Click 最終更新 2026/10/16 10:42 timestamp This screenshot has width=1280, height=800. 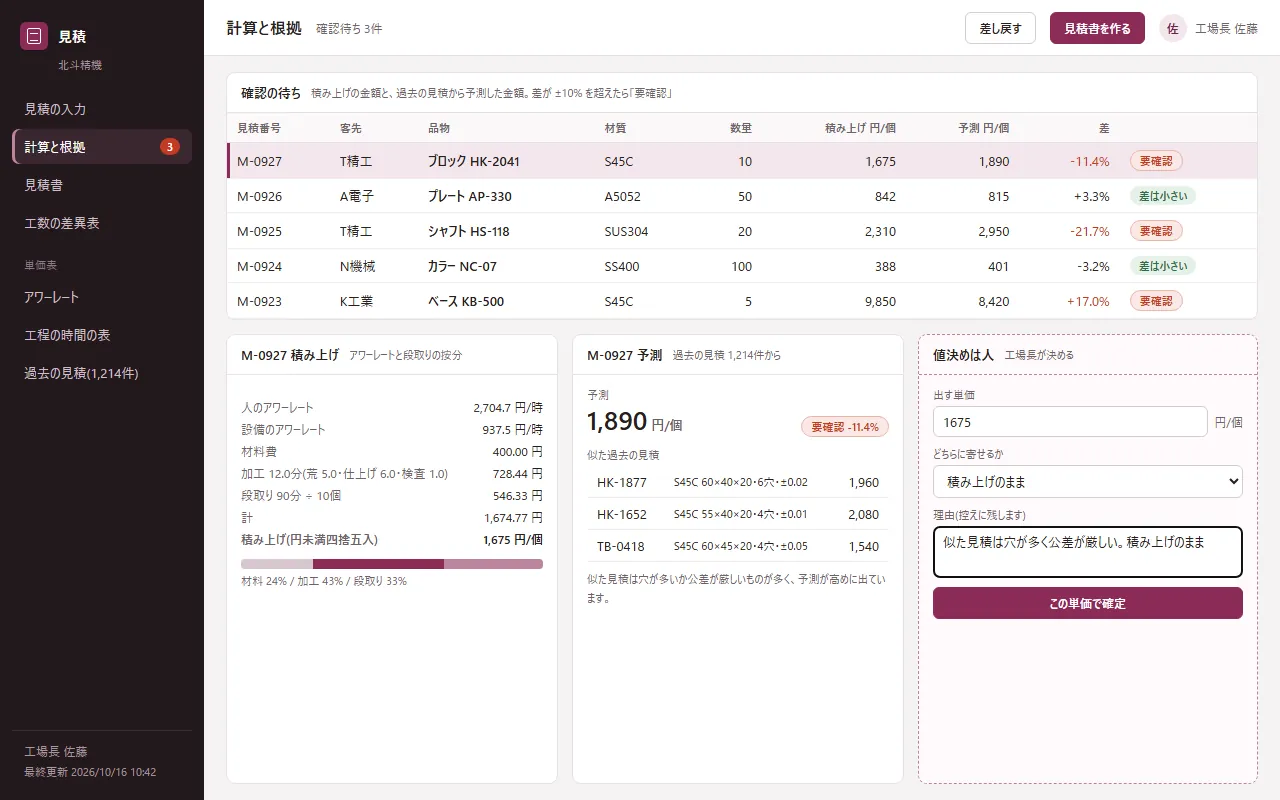[x=90, y=772]
